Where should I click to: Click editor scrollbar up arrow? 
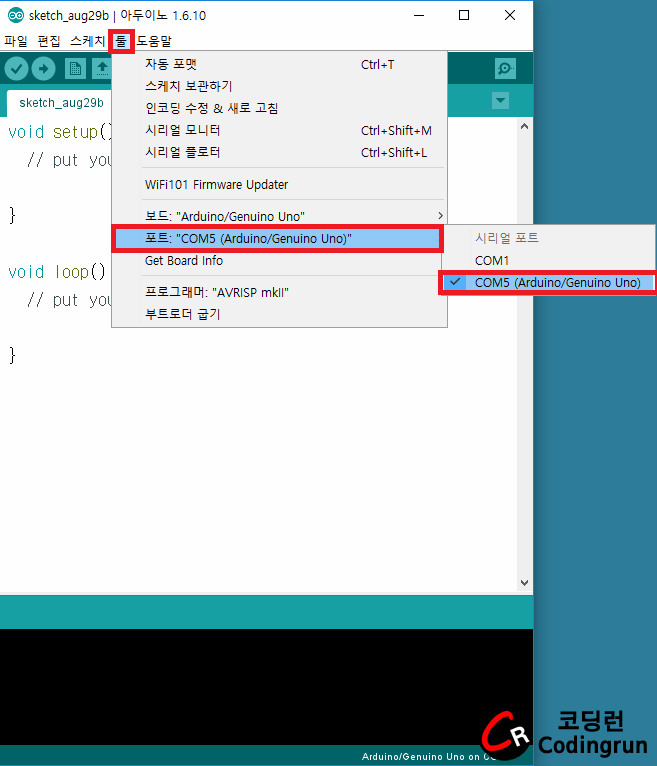coord(525,127)
